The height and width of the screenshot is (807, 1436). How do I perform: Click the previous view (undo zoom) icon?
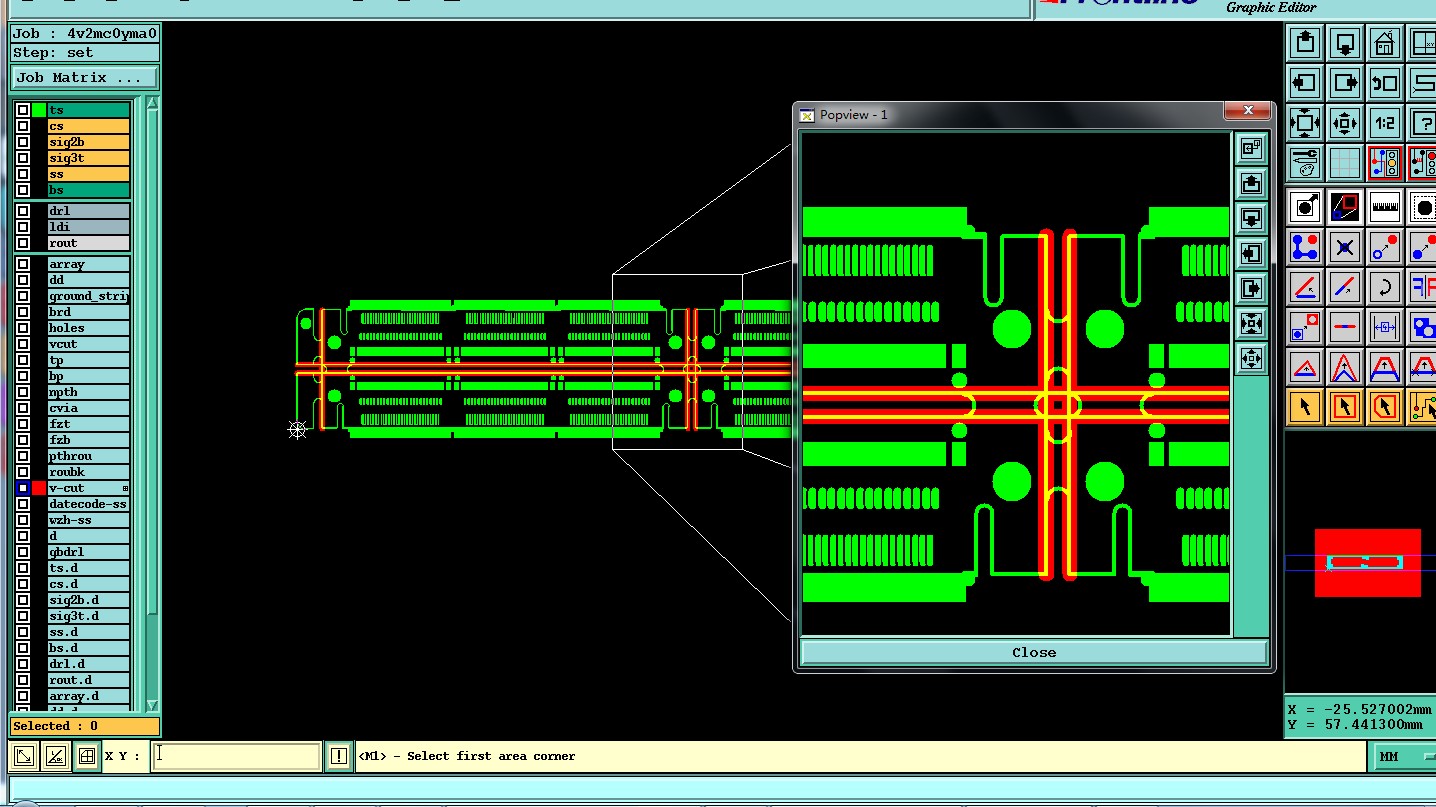[x=1385, y=83]
